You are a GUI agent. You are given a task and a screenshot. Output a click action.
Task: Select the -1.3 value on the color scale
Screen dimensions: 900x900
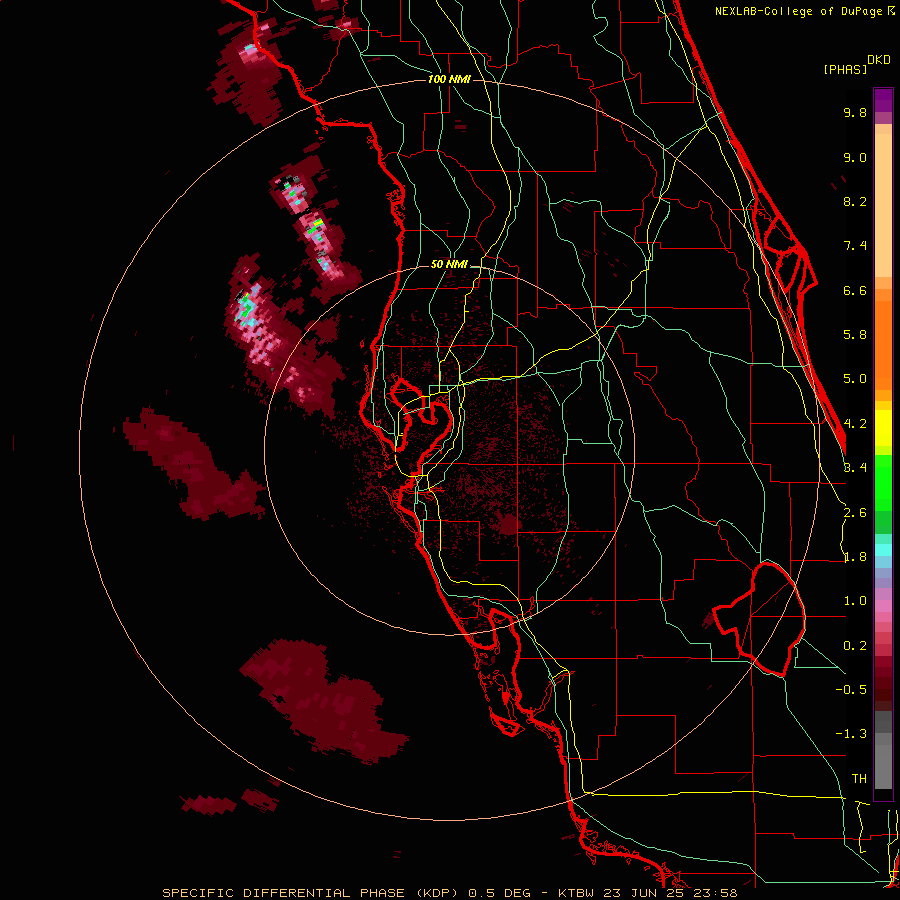(x=851, y=734)
